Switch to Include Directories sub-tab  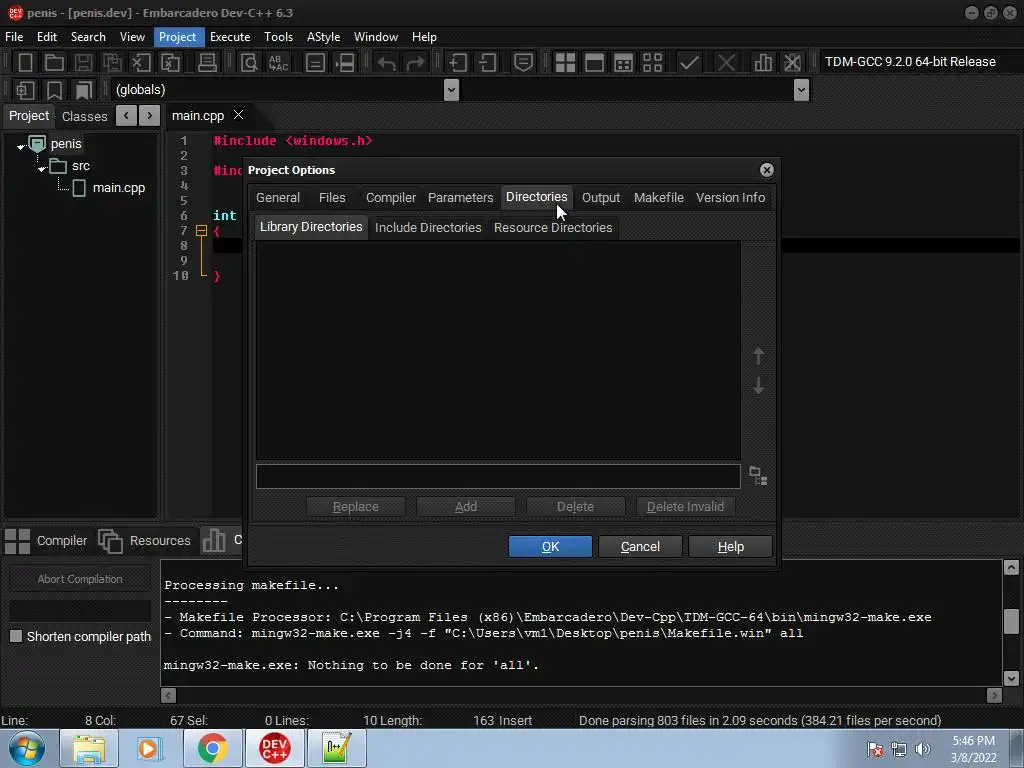(428, 227)
